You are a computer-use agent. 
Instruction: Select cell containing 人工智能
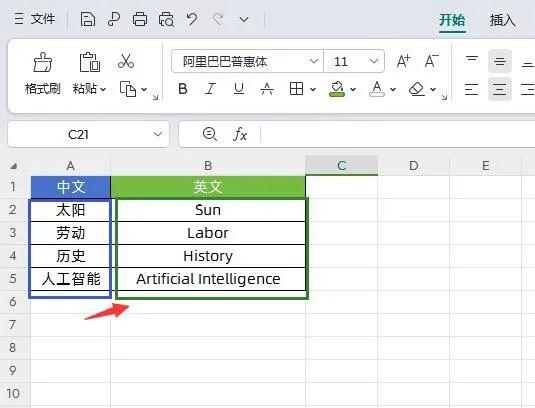(x=71, y=279)
